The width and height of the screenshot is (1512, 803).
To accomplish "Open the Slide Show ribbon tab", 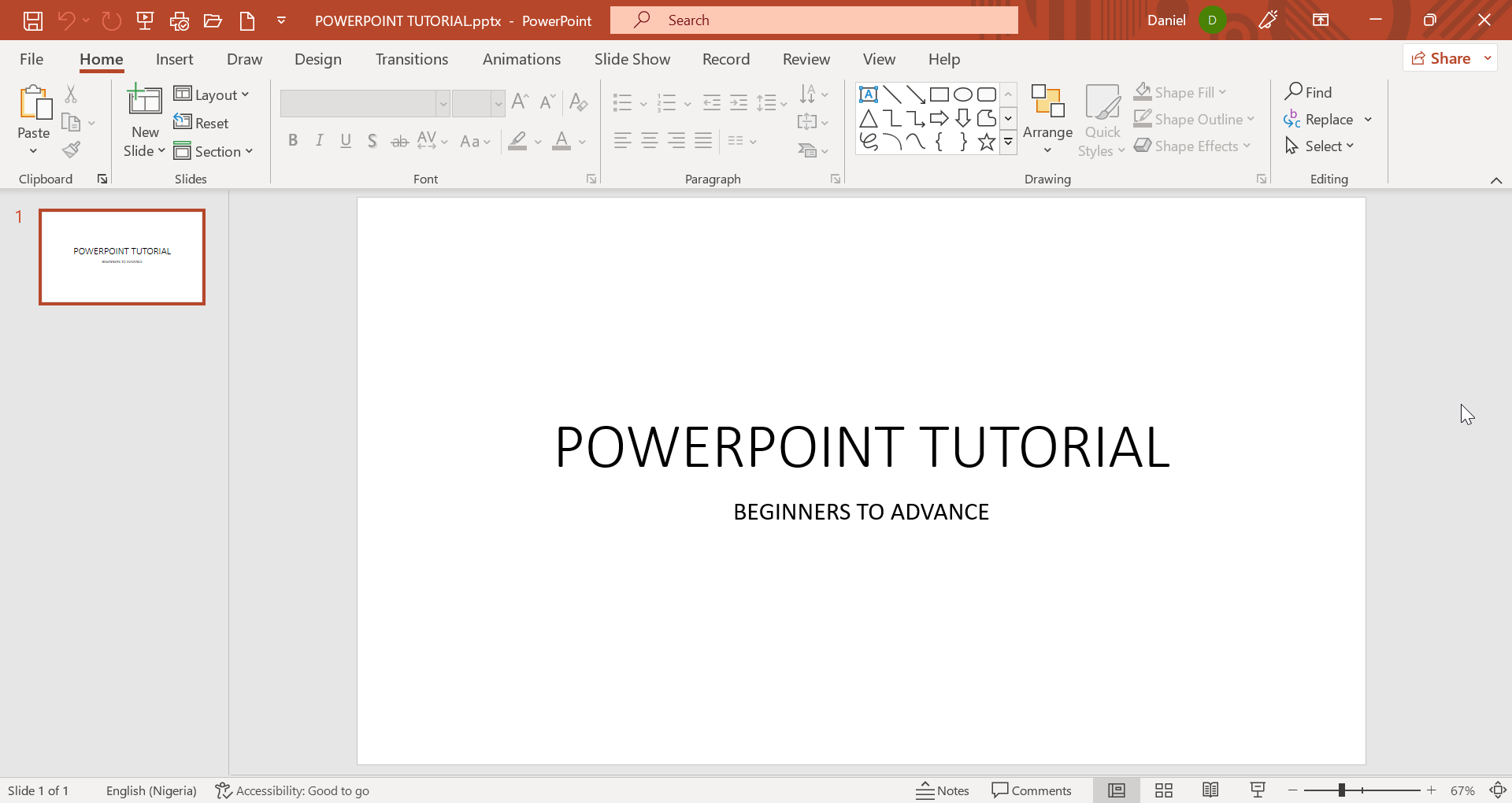I will tap(632, 59).
